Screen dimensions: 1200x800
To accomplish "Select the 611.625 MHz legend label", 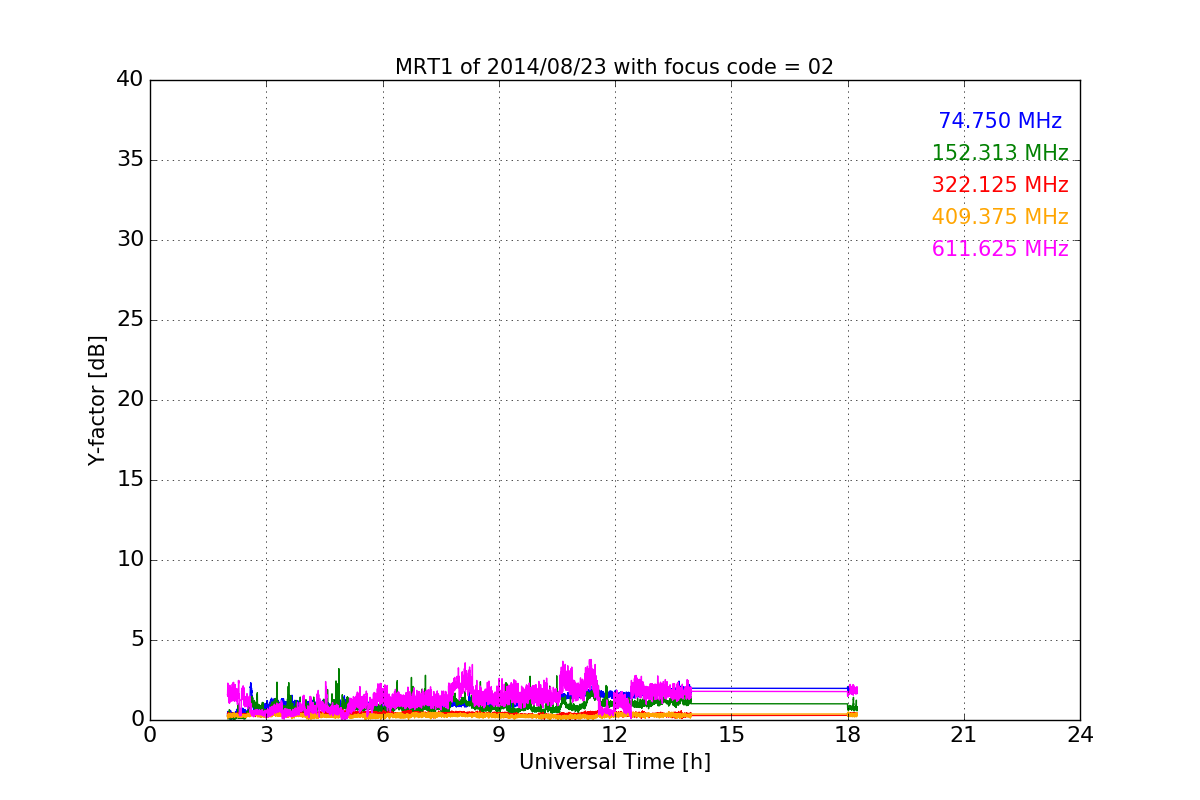I will pos(1000,249).
